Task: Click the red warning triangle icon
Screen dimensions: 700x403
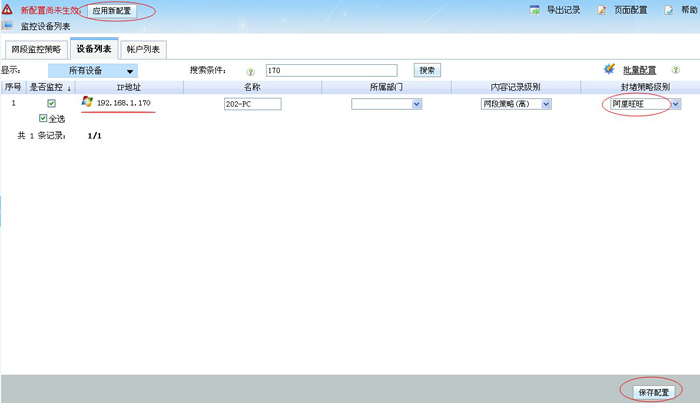Action: [8, 10]
